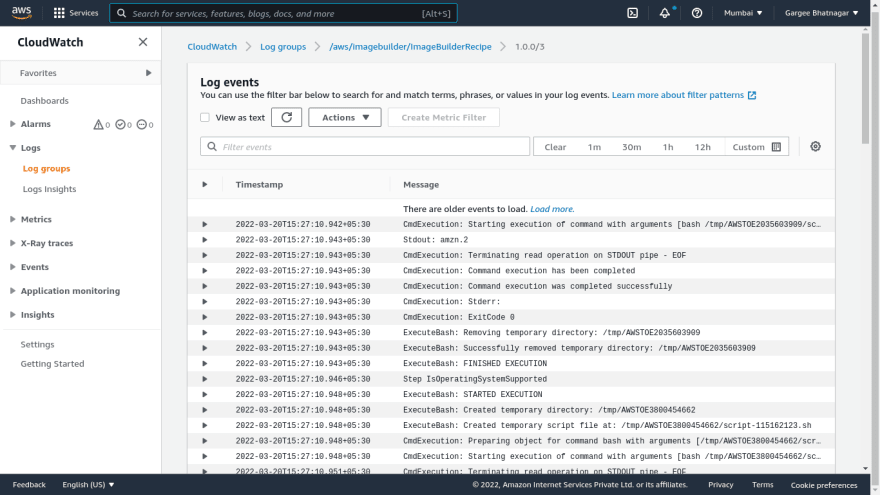Image resolution: width=880 pixels, height=495 pixels.
Task: Expand all rows via header arrow
Action: [x=205, y=185]
